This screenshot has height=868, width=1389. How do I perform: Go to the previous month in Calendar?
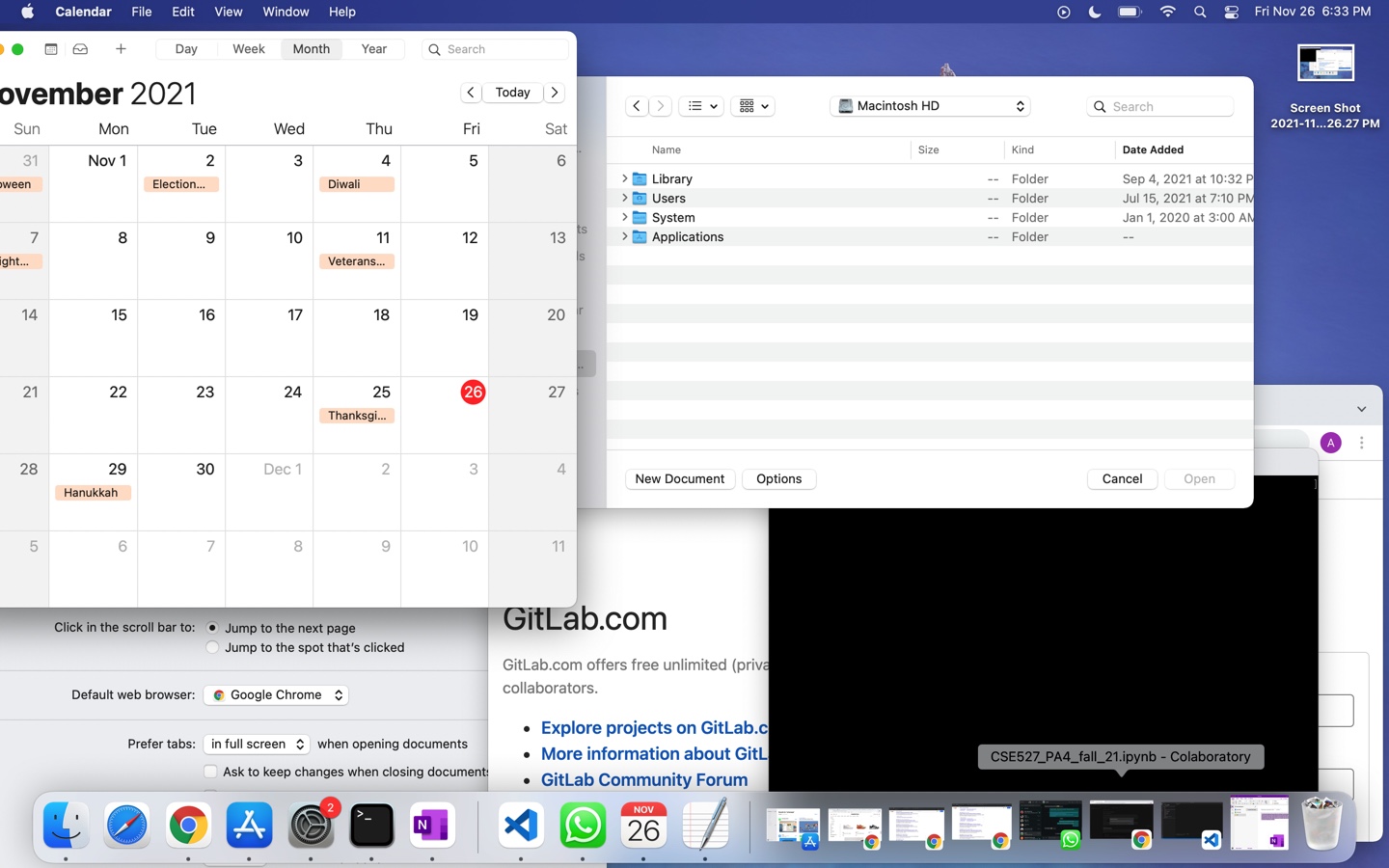[x=470, y=93]
